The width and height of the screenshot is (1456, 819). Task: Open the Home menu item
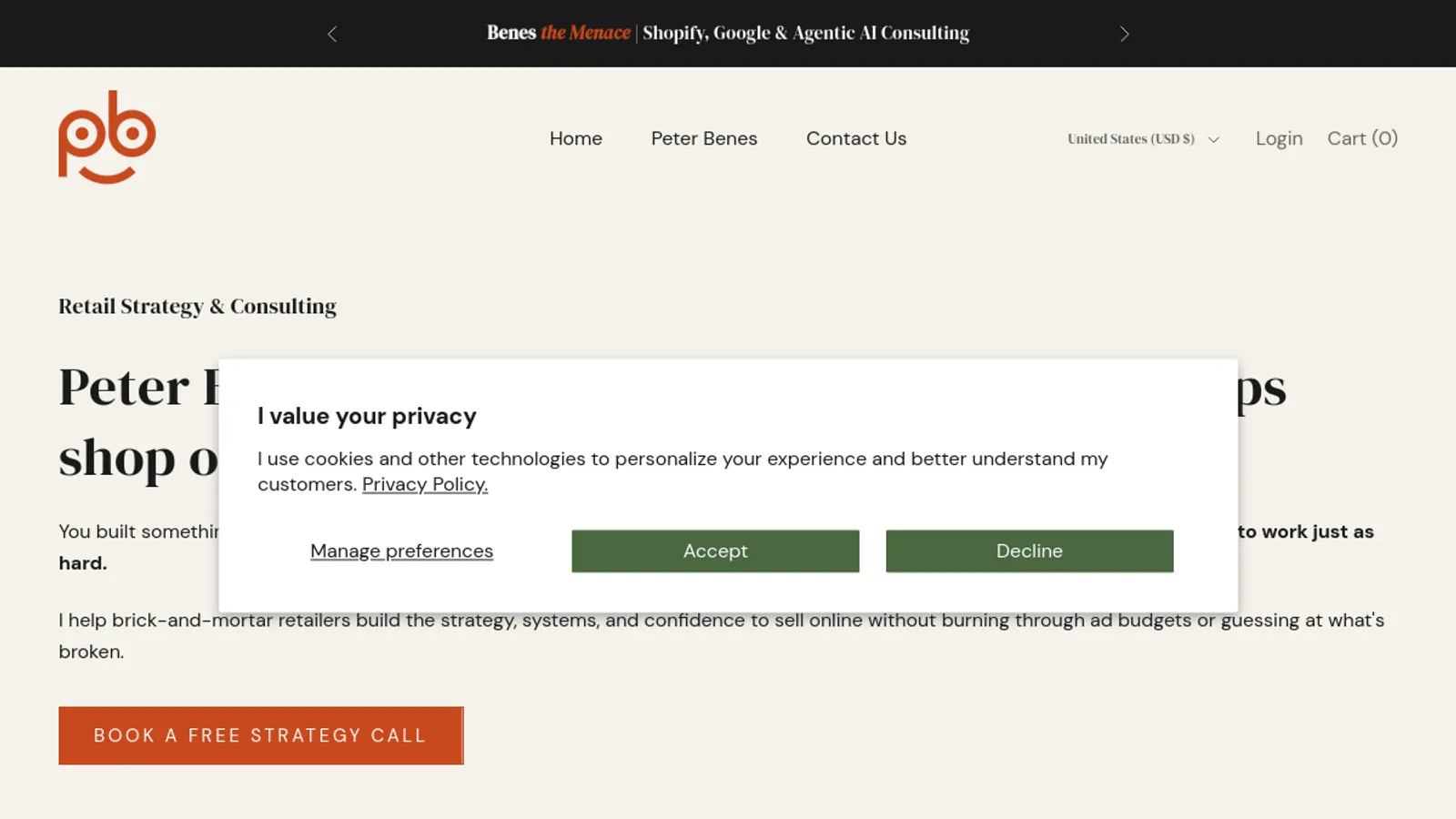pyautogui.click(x=576, y=138)
